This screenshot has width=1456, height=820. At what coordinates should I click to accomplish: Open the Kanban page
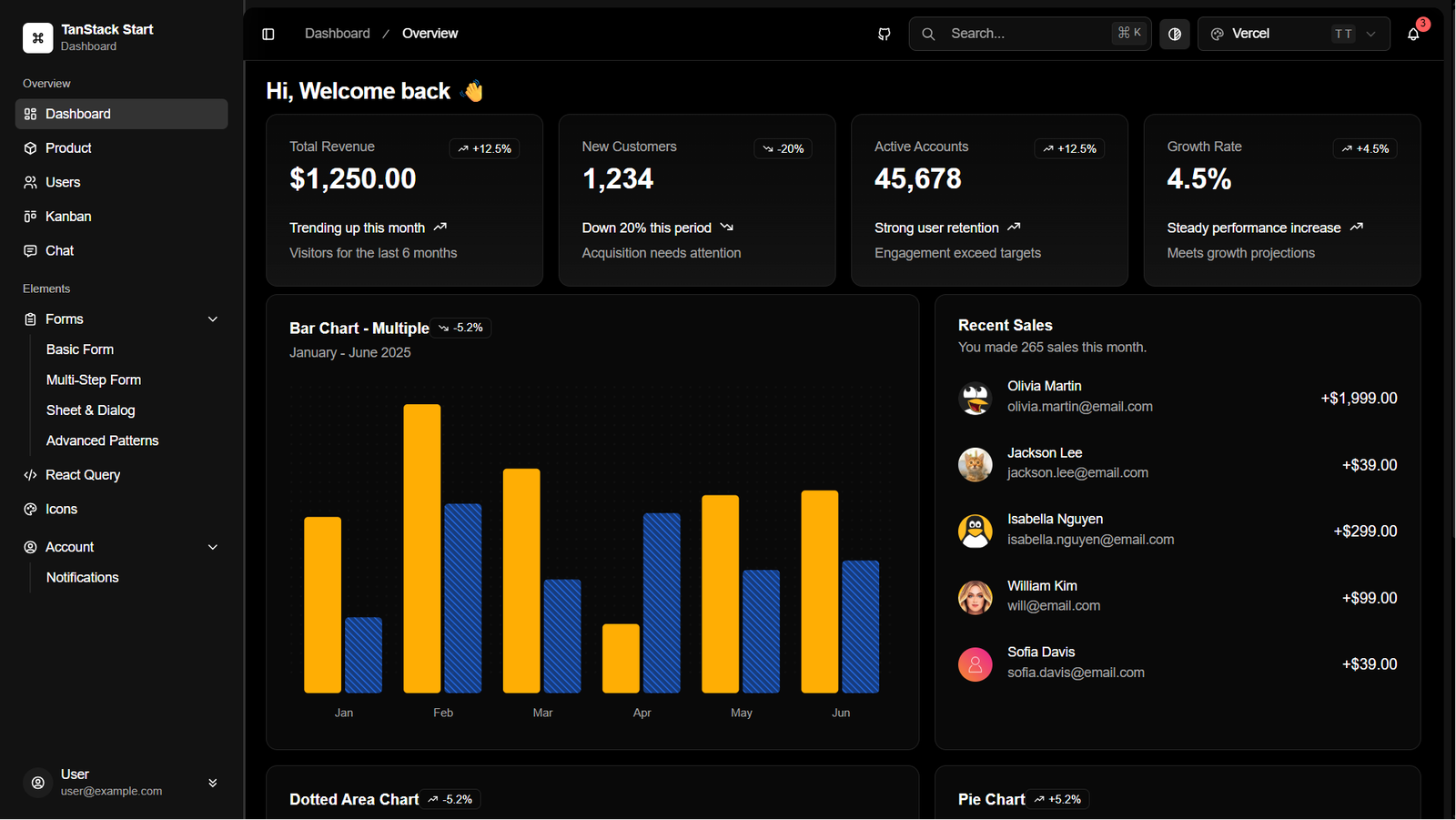point(122,217)
